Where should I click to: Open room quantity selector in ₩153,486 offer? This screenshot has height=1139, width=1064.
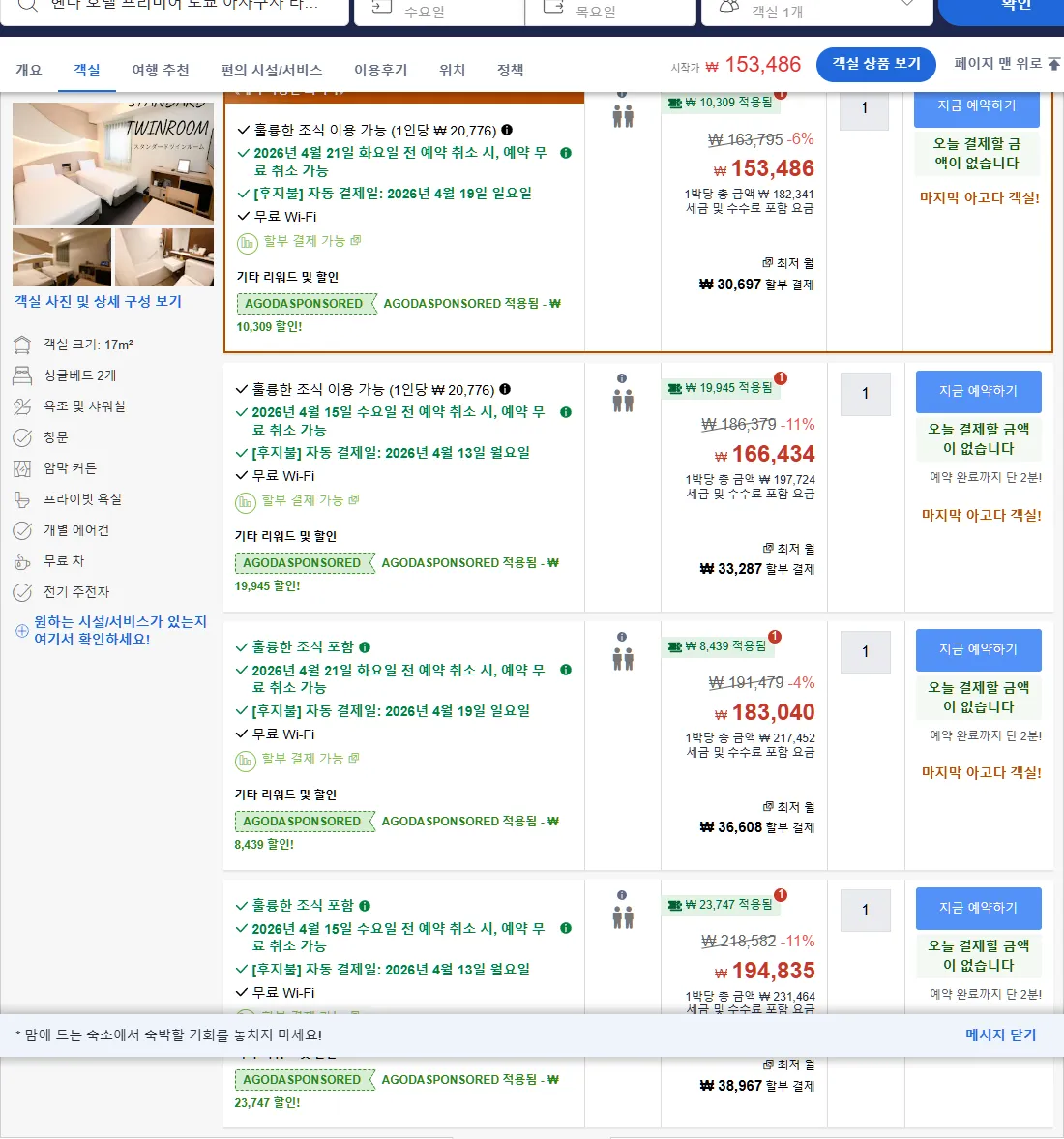[x=865, y=108]
